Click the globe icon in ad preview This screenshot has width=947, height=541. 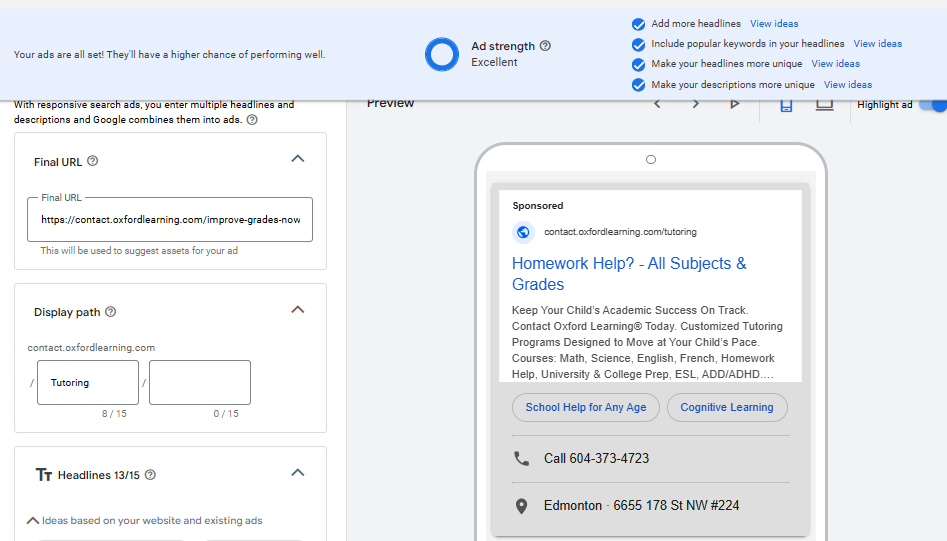point(523,232)
